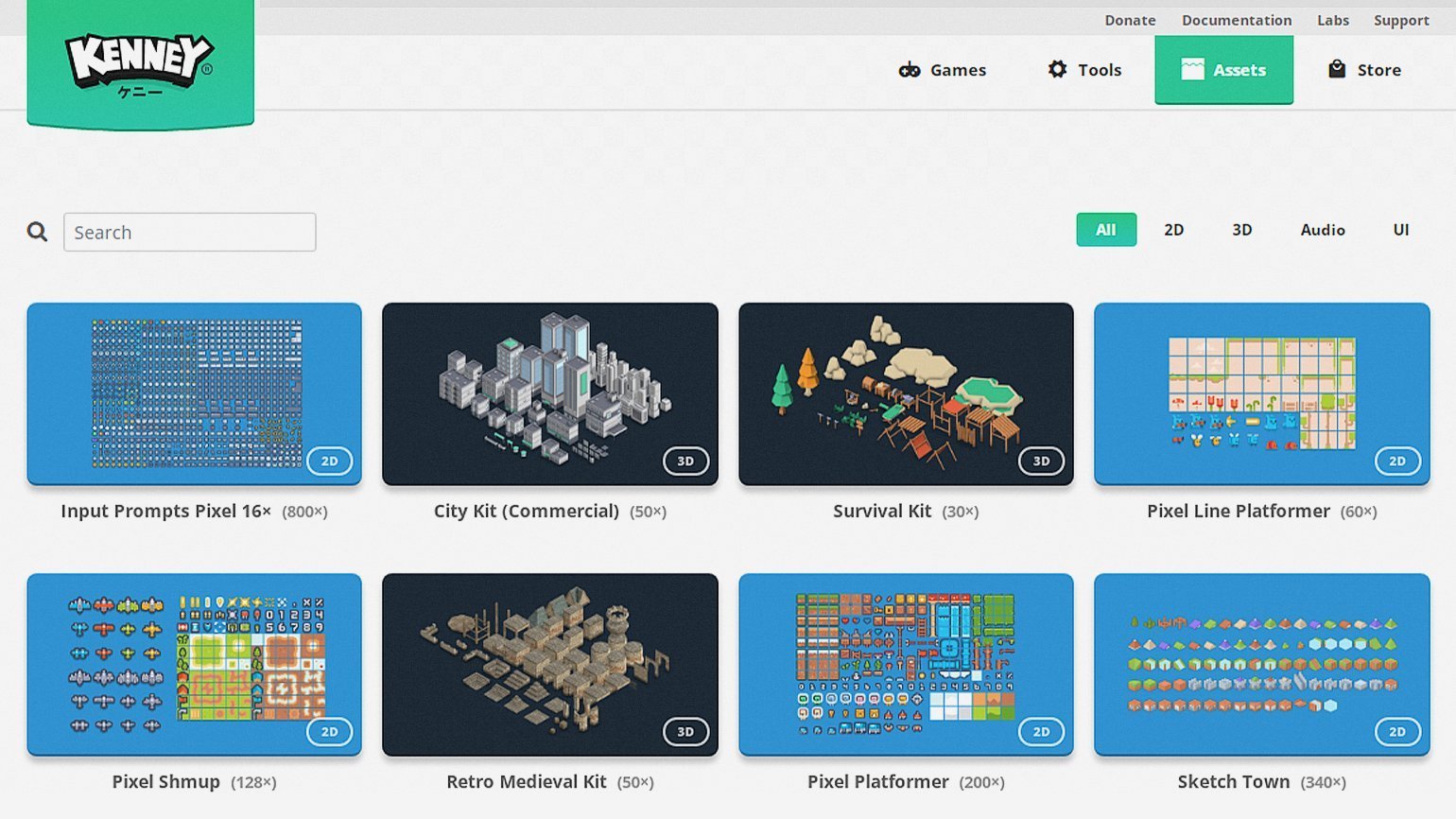Open the Games menu item
Image resolution: width=1456 pixels, height=819 pixels.
(943, 70)
